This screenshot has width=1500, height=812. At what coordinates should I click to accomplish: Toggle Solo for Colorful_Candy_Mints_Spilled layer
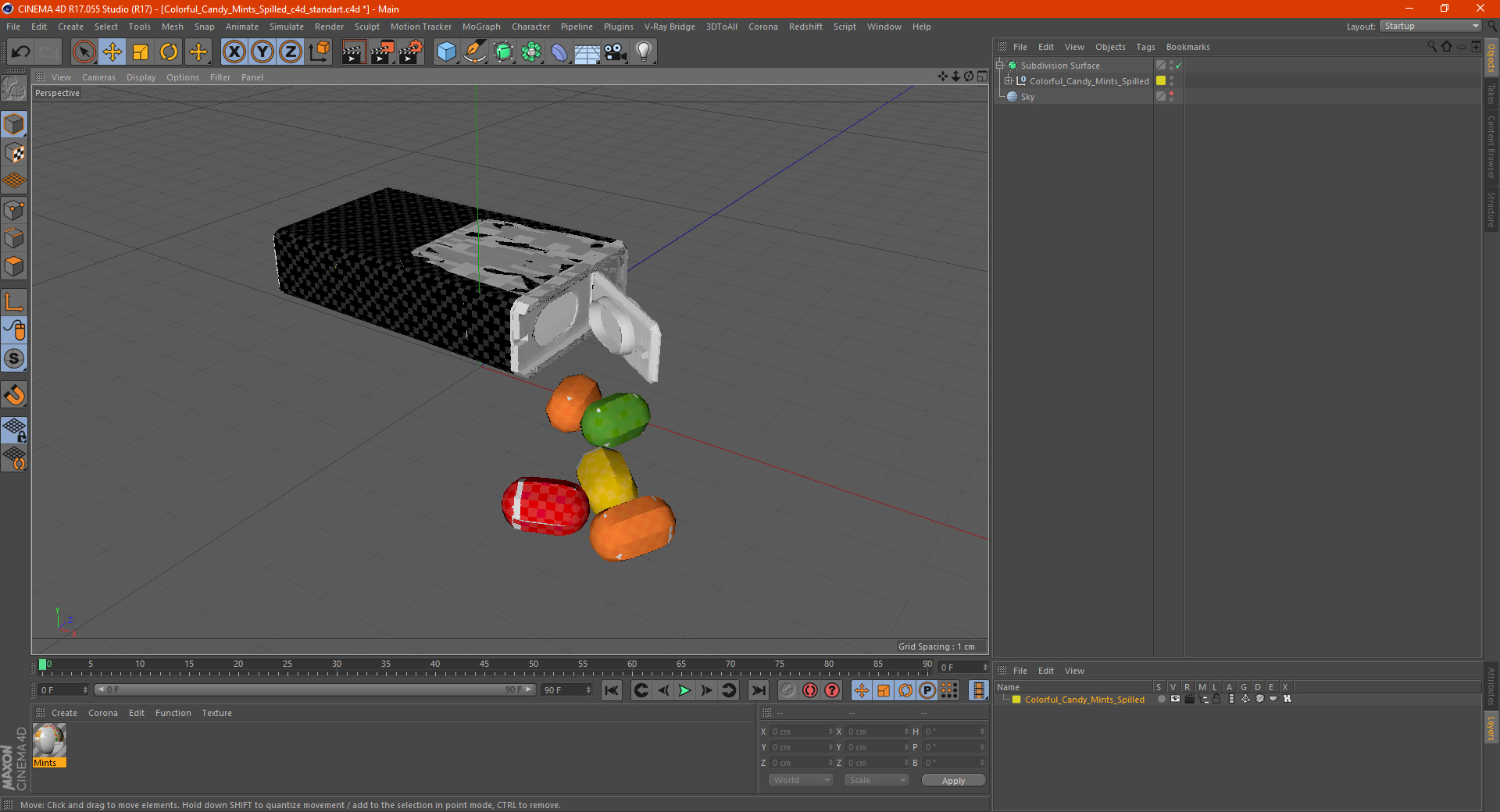click(1161, 700)
